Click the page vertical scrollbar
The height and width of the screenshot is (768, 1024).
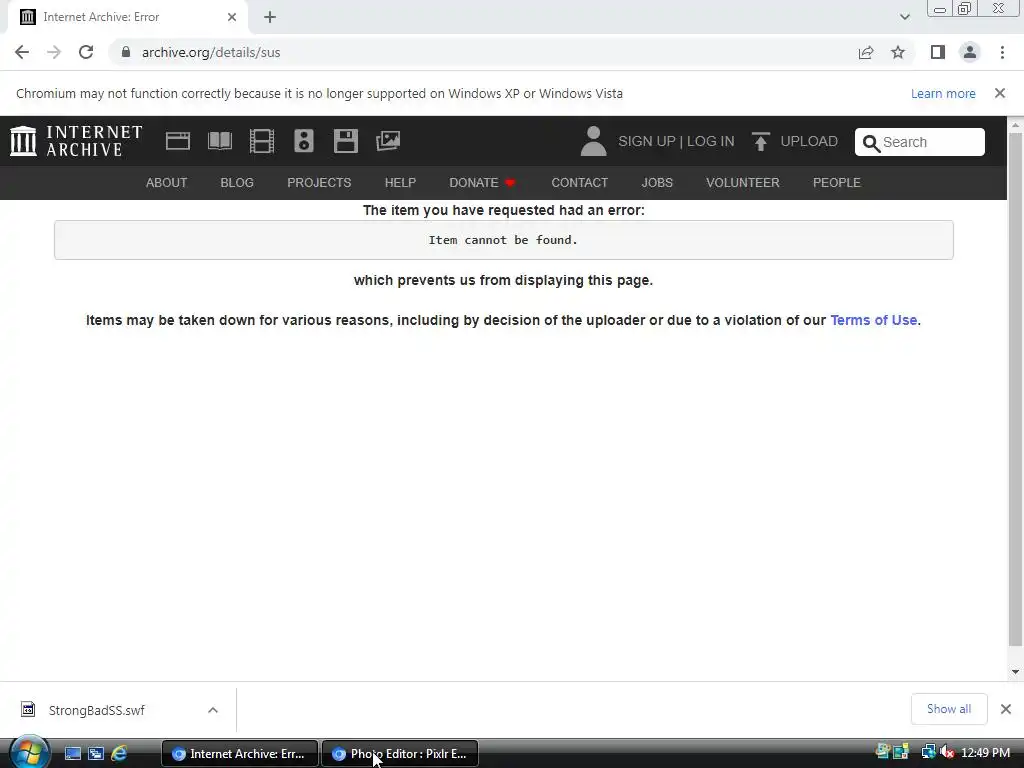point(1016,389)
